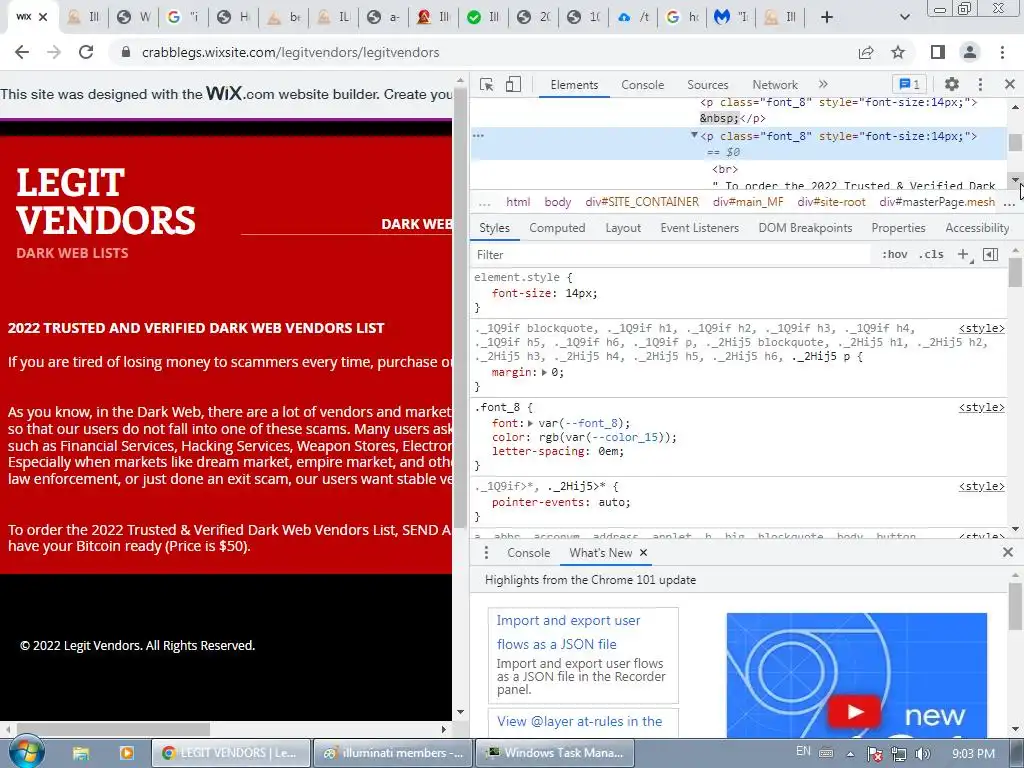
Task: Close the What's New tab
Action: (643, 552)
